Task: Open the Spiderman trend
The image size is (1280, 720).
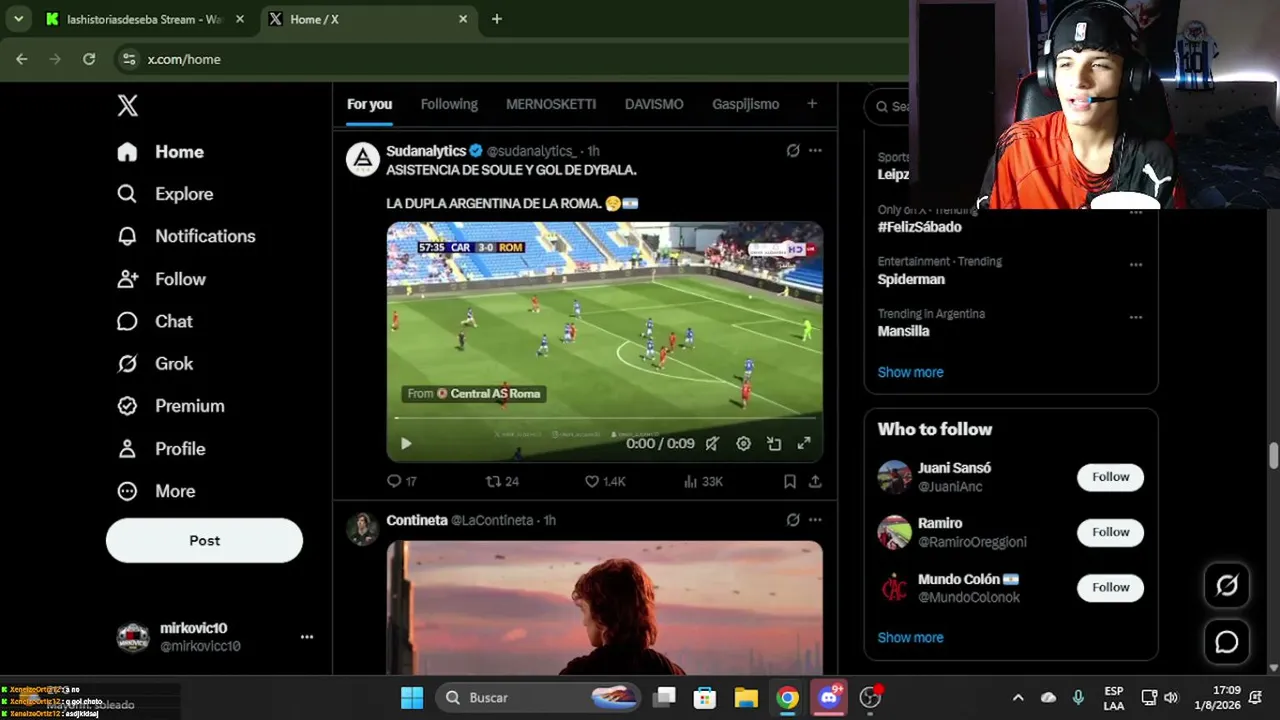Action: 911,279
